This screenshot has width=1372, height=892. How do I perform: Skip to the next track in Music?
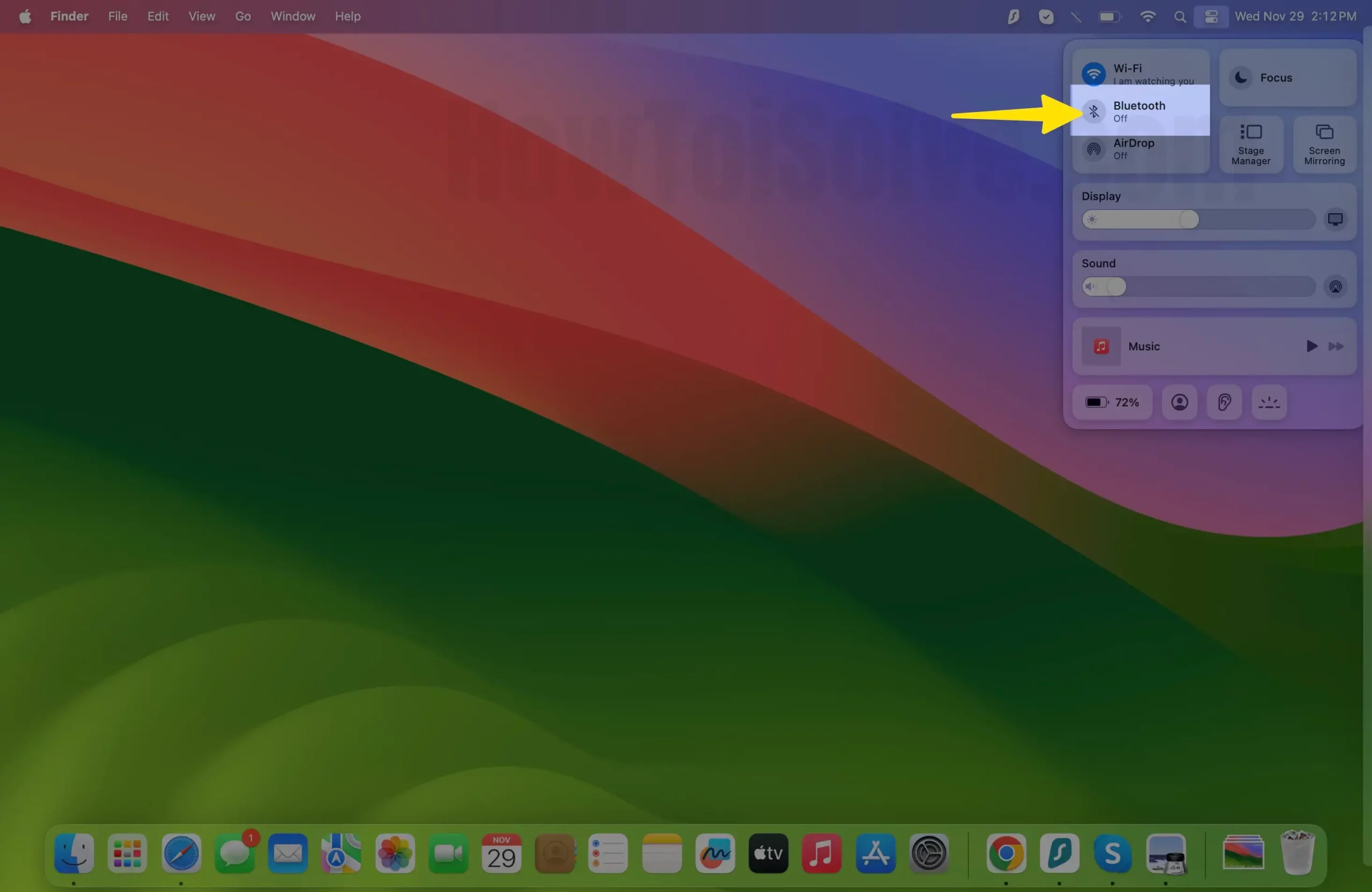1336,346
